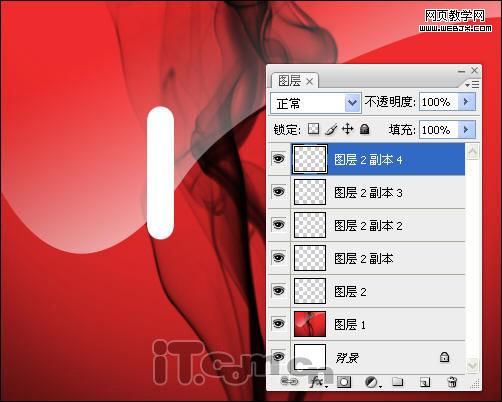The image size is (502, 402).
Task: Select thumbnail of 图层 2 副本 4
Action: [310, 159]
